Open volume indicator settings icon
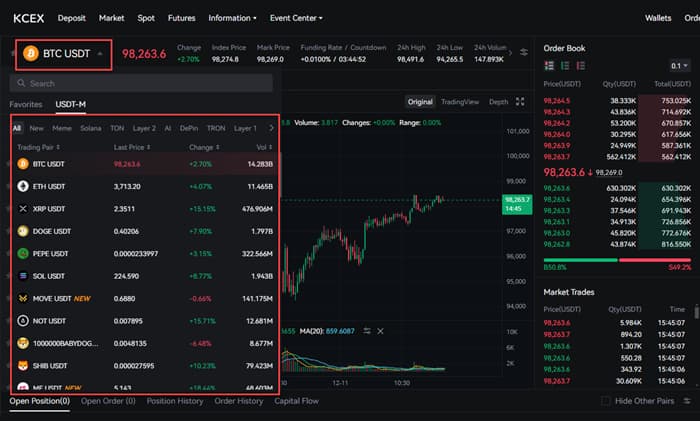The height and width of the screenshot is (422, 700). click(367, 331)
